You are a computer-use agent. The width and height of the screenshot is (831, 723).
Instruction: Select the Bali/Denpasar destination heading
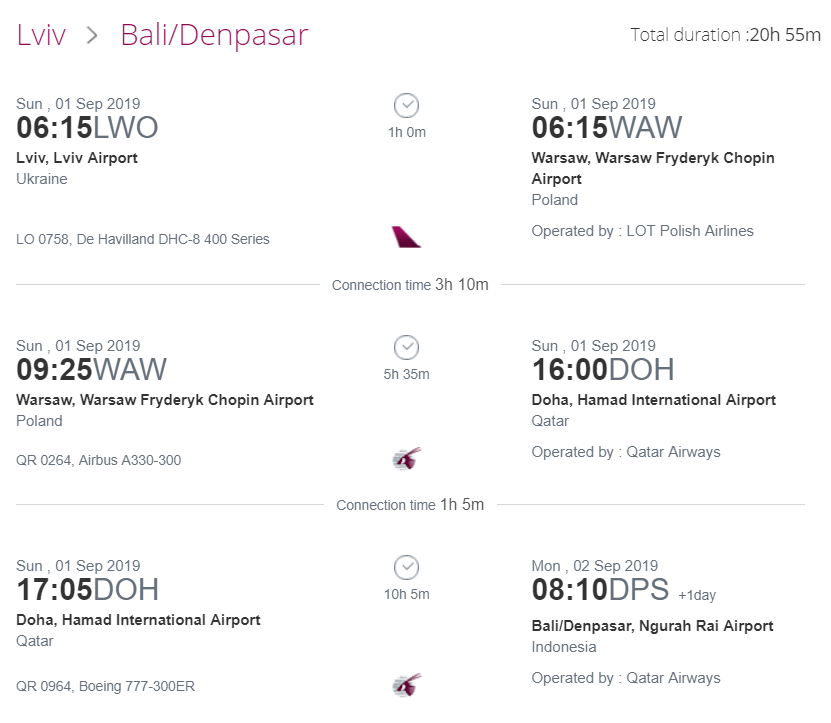coord(214,36)
